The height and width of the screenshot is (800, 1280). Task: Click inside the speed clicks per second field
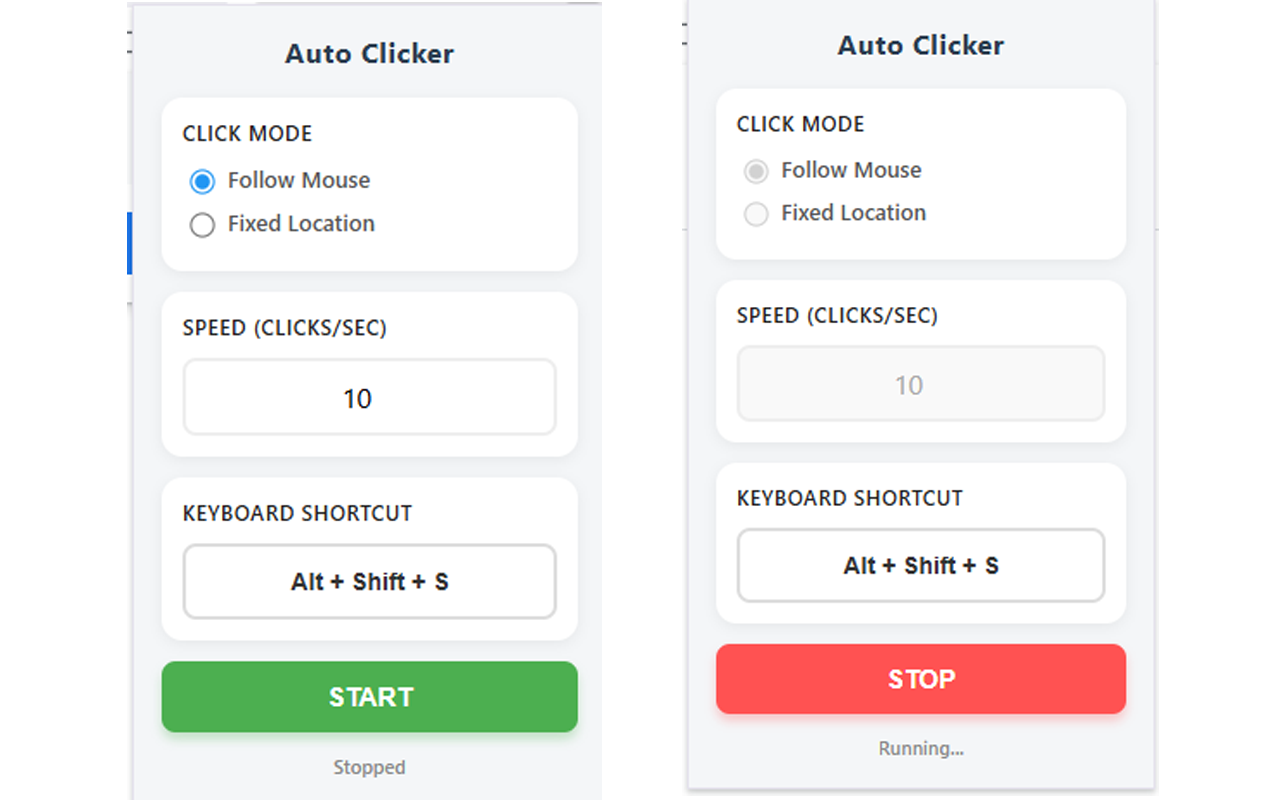pyautogui.click(x=369, y=397)
